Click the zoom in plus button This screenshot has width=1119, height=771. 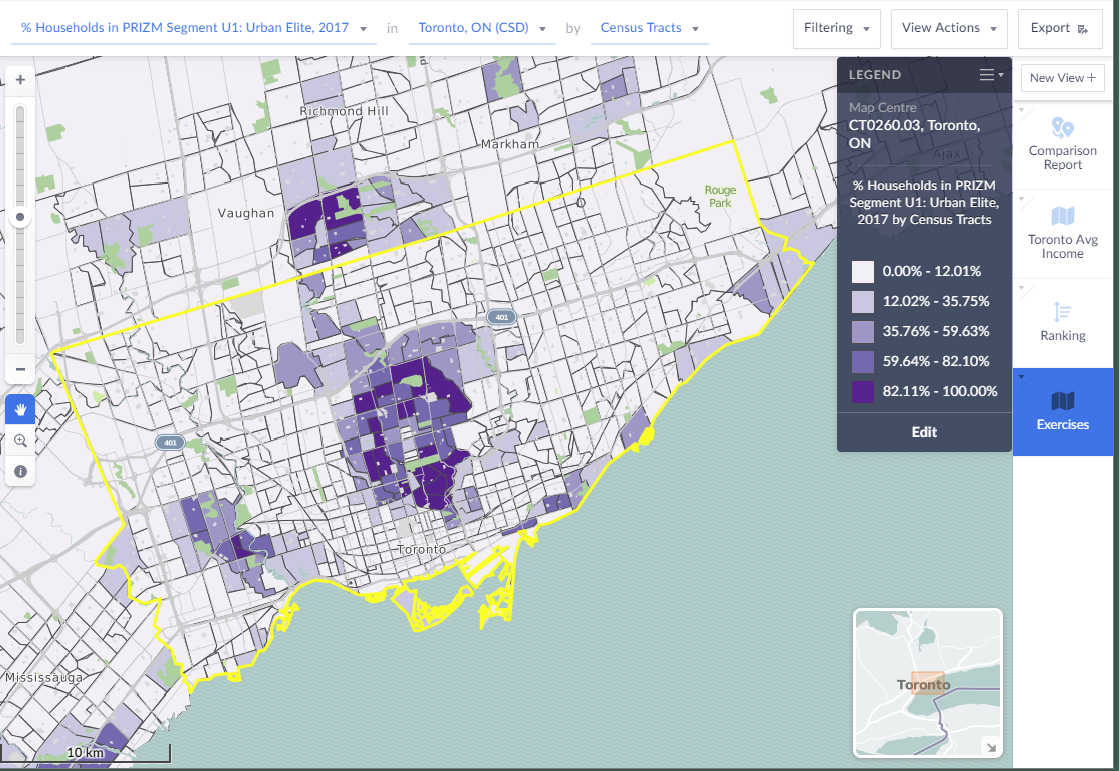coord(20,79)
